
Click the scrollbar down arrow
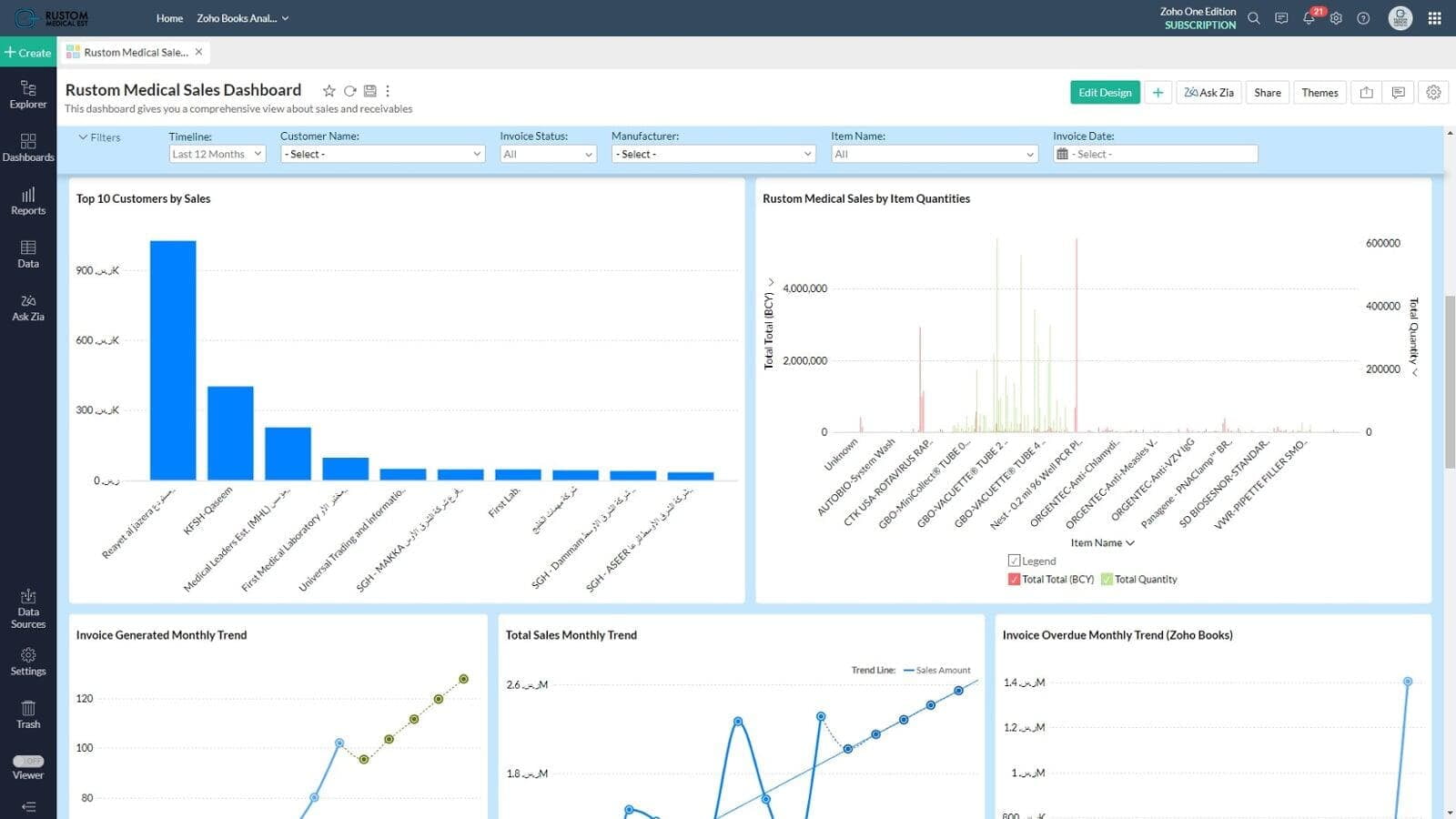[1450, 813]
